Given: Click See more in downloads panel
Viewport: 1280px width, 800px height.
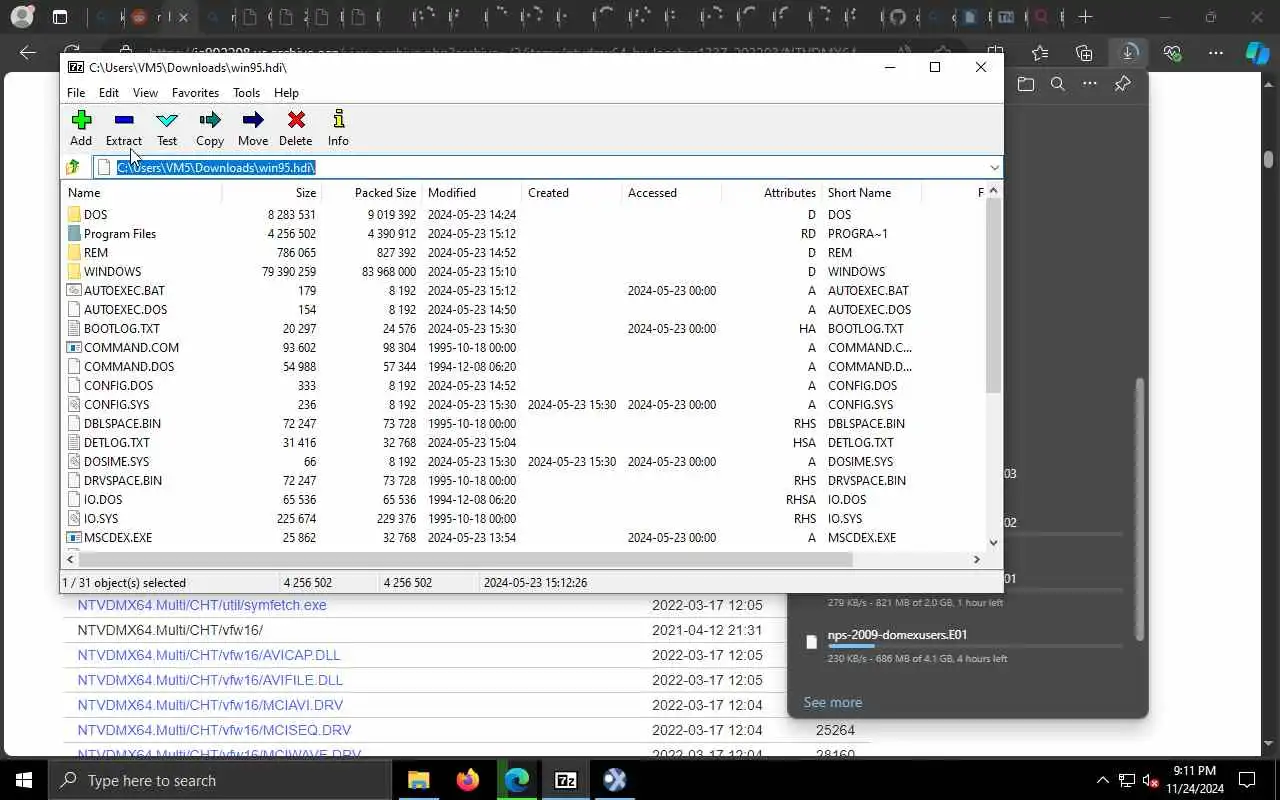Looking at the screenshot, I should [832, 702].
